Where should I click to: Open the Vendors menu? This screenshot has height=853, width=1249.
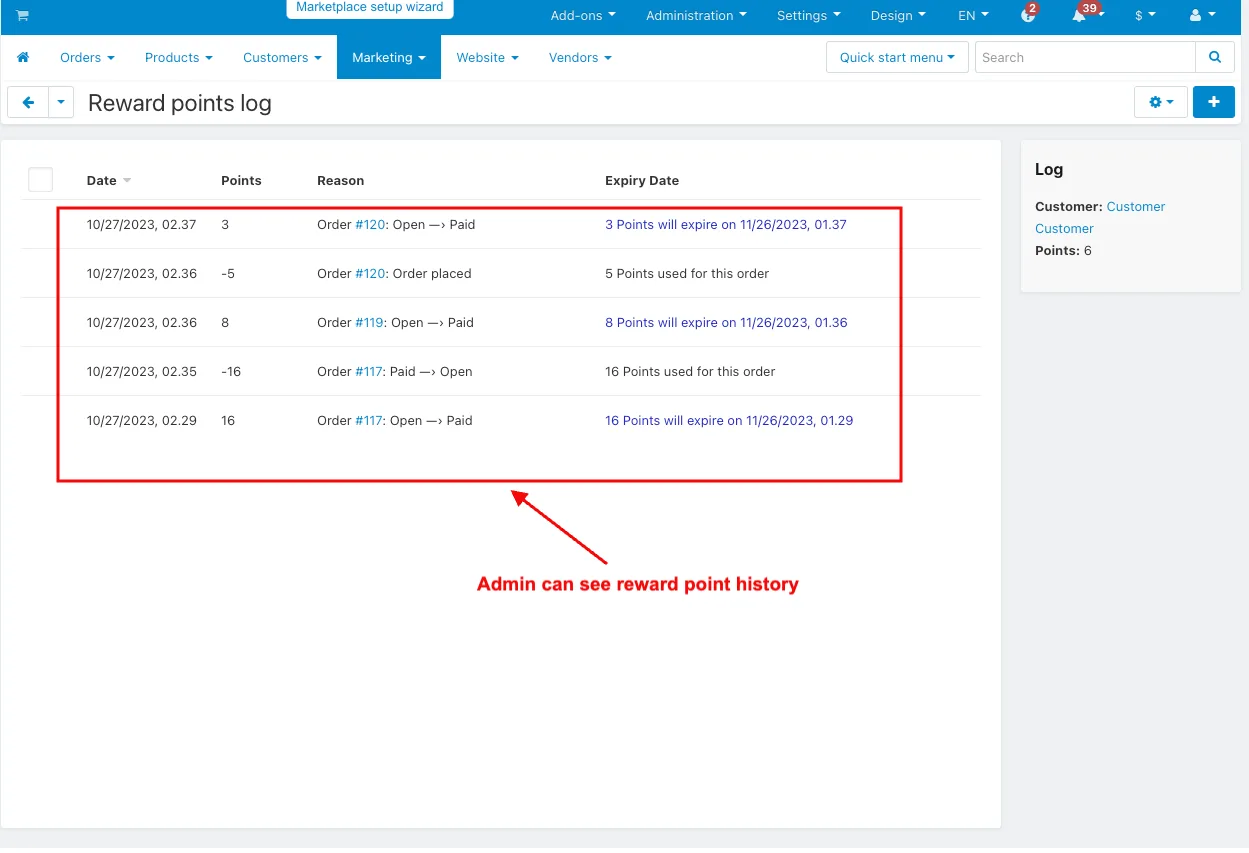tap(580, 58)
